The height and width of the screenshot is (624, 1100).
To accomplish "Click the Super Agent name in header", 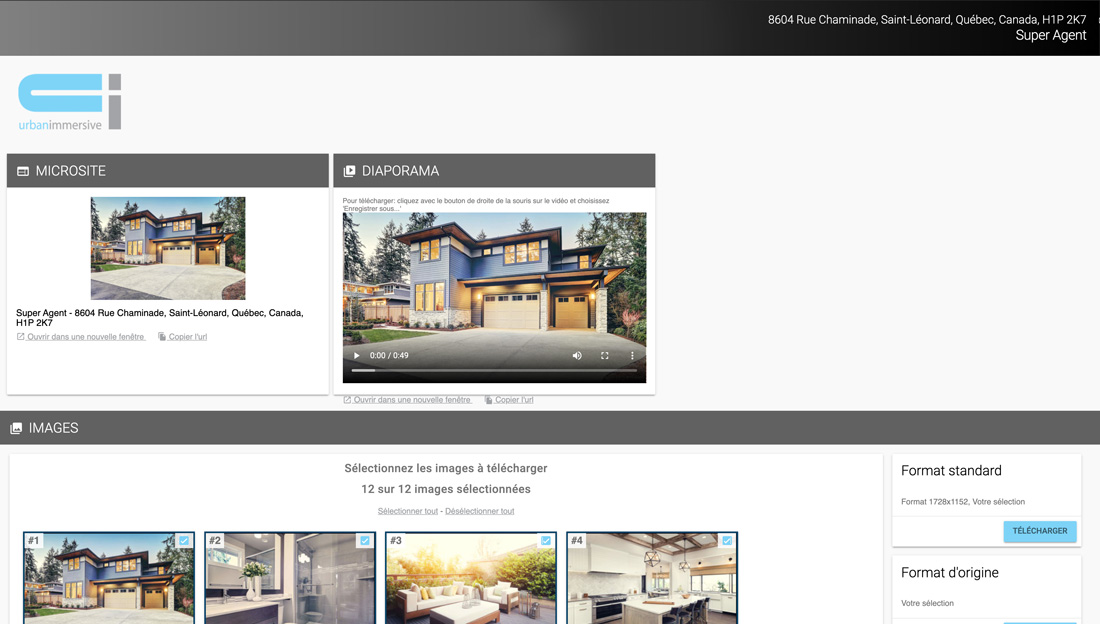I will coord(1051,36).
